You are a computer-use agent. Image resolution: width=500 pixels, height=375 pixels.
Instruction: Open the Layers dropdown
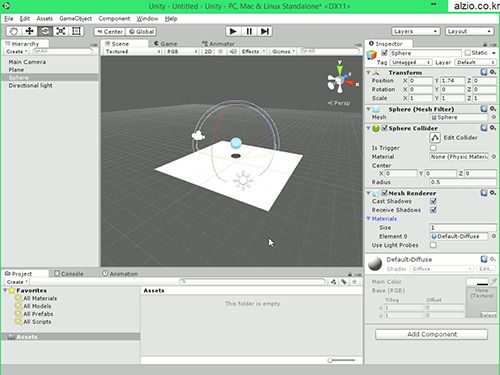415,31
